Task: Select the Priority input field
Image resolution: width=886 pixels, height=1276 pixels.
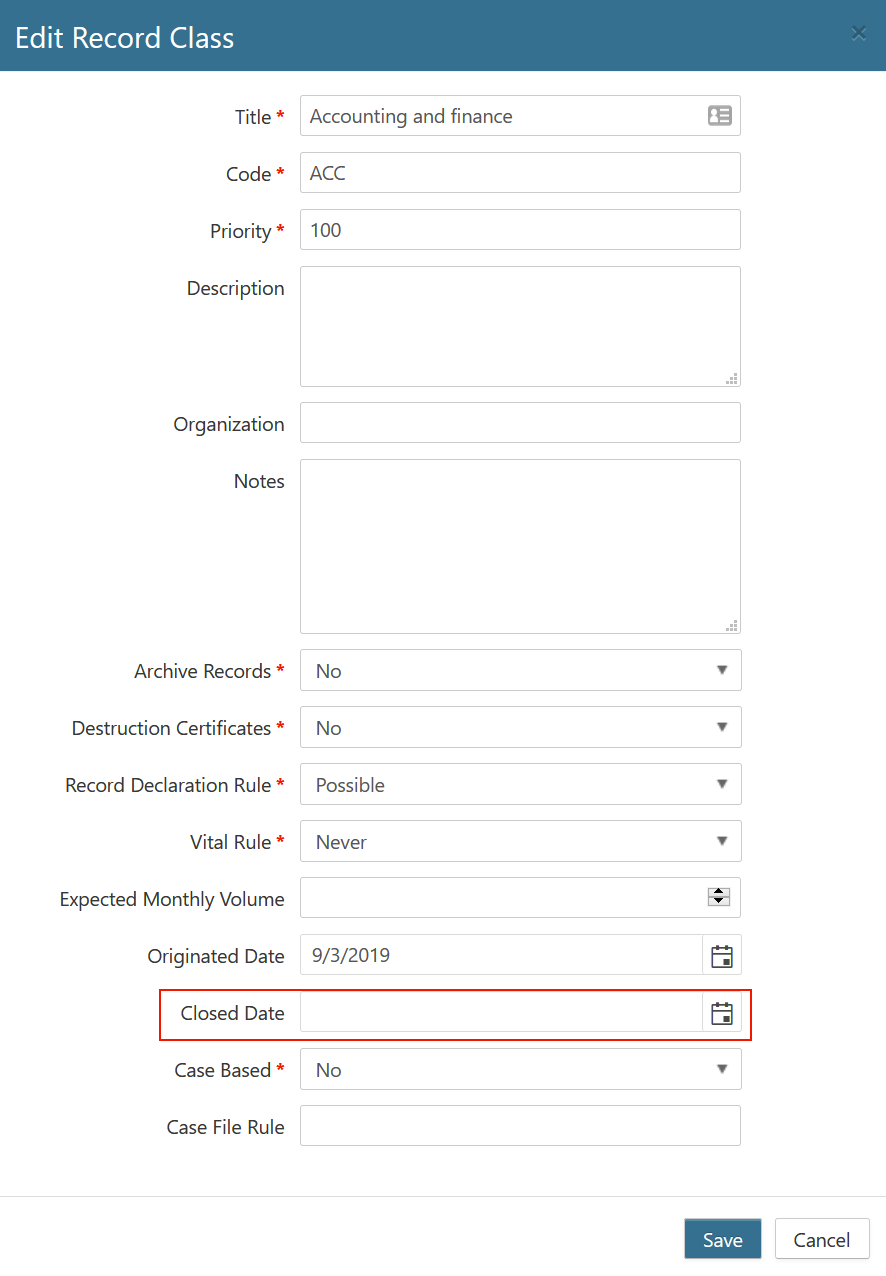Action: [520, 230]
